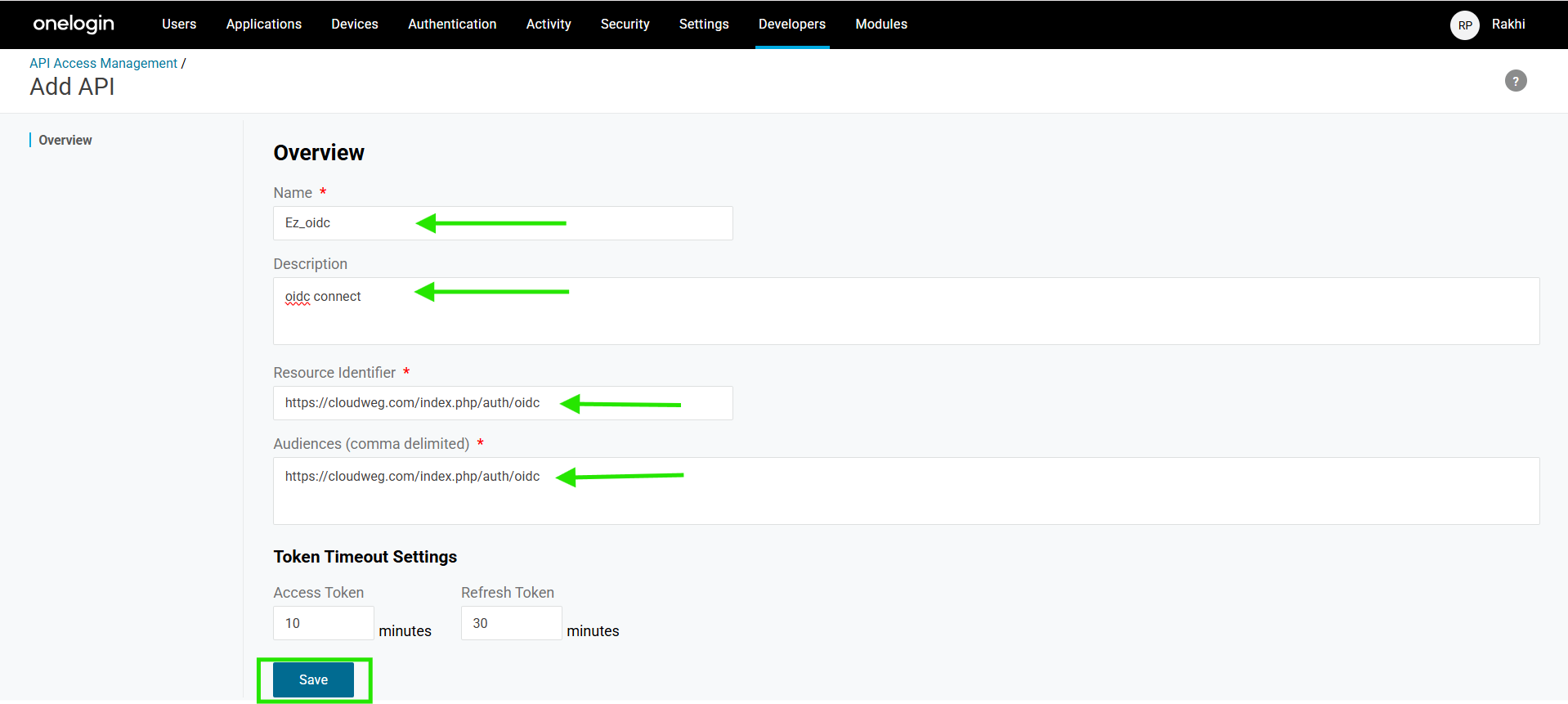Click the Token Timeout Settings heading

coord(365,557)
